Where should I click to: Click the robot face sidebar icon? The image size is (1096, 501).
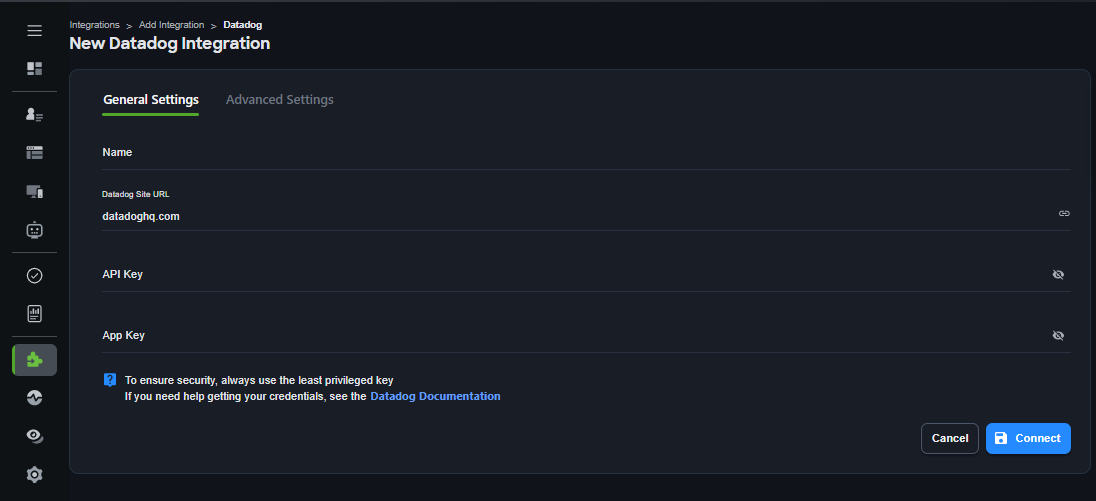click(x=34, y=230)
